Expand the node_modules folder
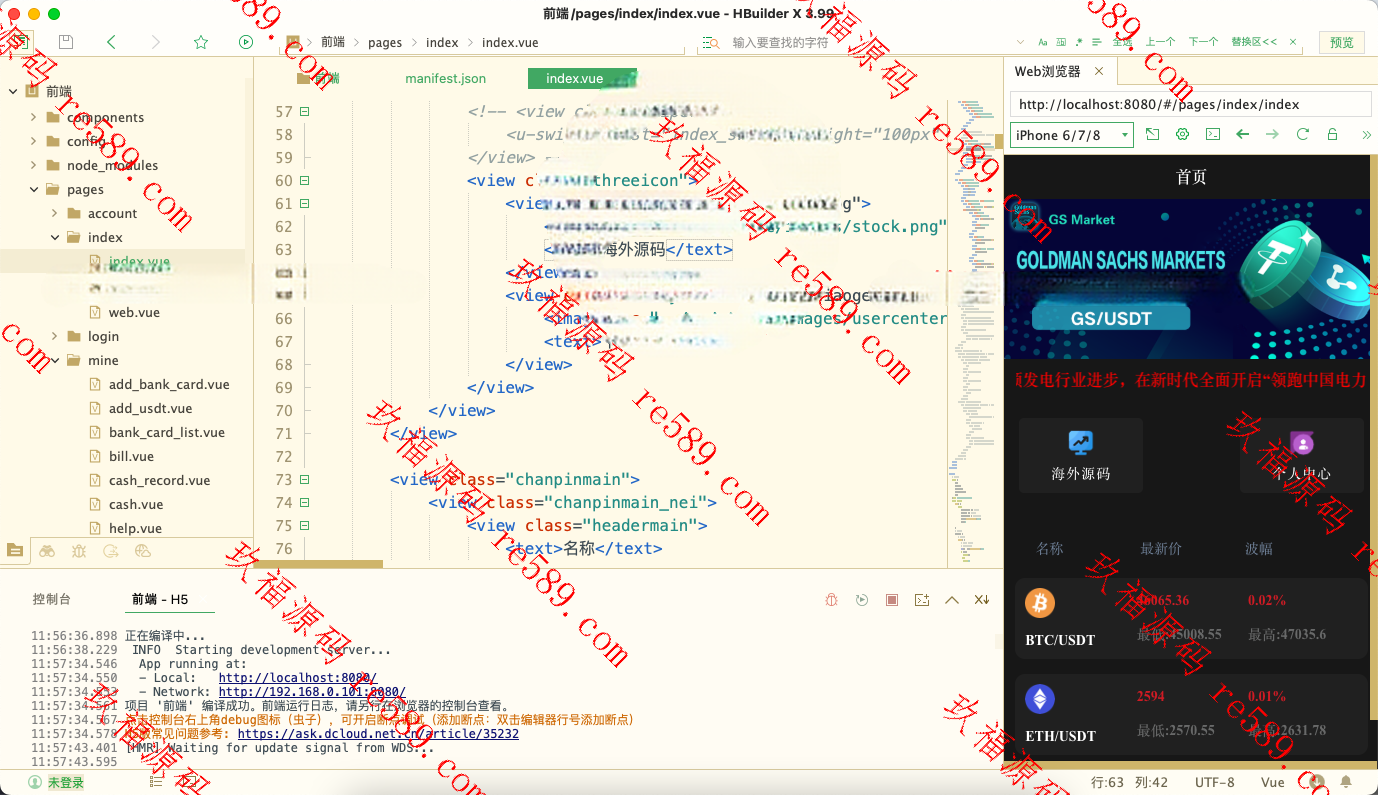This screenshot has width=1378, height=795. pos(33,165)
